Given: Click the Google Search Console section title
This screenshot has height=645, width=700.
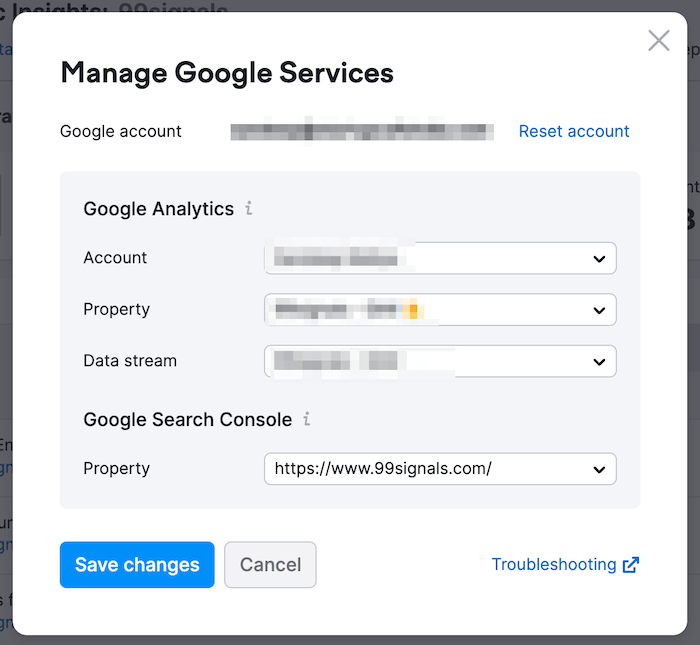Looking at the screenshot, I should 187,420.
